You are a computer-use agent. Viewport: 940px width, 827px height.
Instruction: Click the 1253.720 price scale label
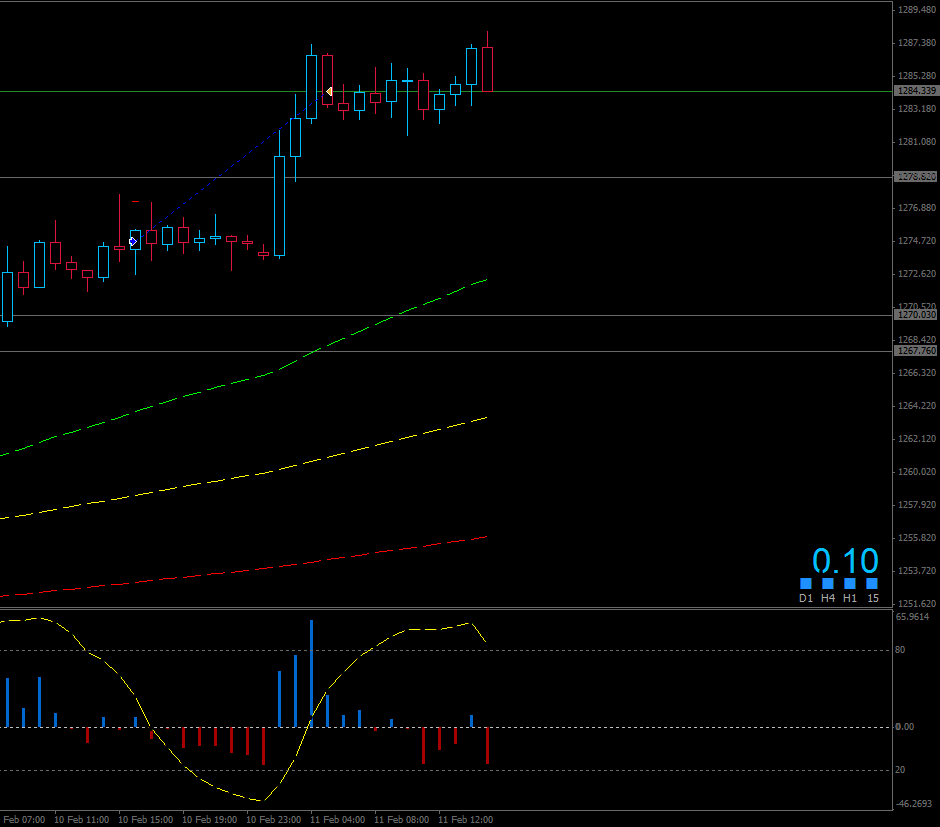[x=917, y=571]
